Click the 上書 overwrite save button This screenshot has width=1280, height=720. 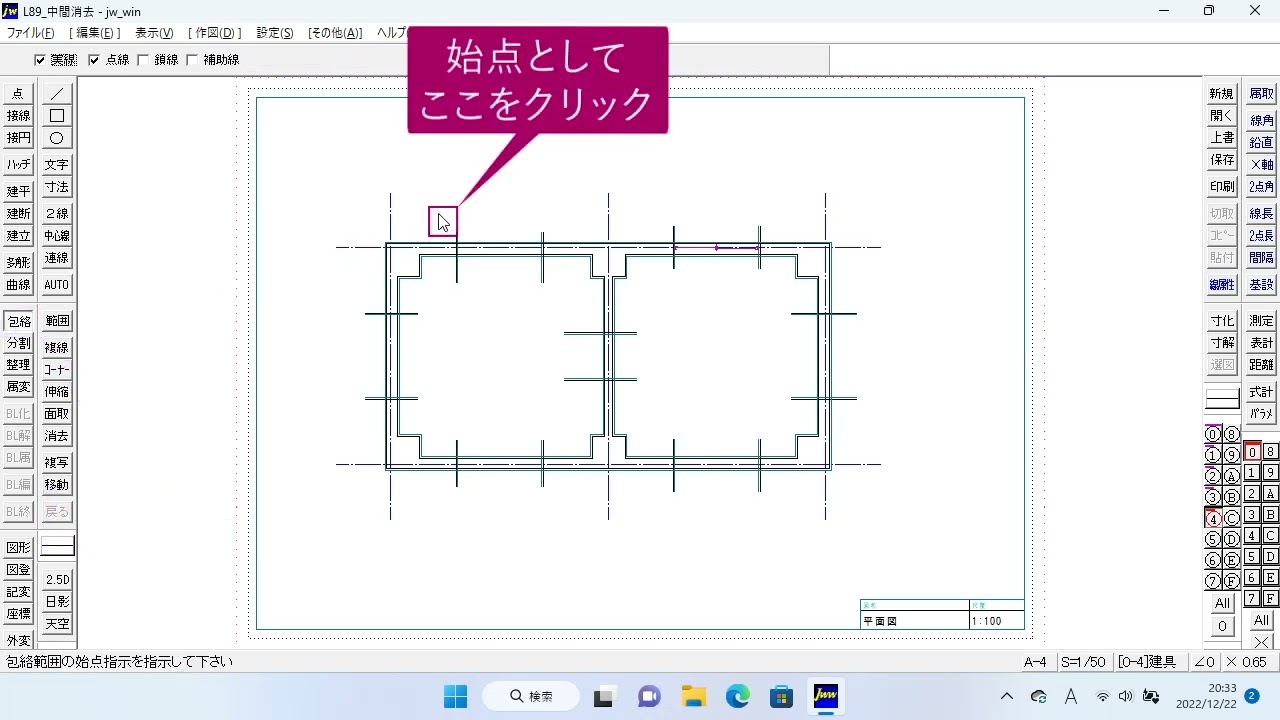click(x=1222, y=138)
